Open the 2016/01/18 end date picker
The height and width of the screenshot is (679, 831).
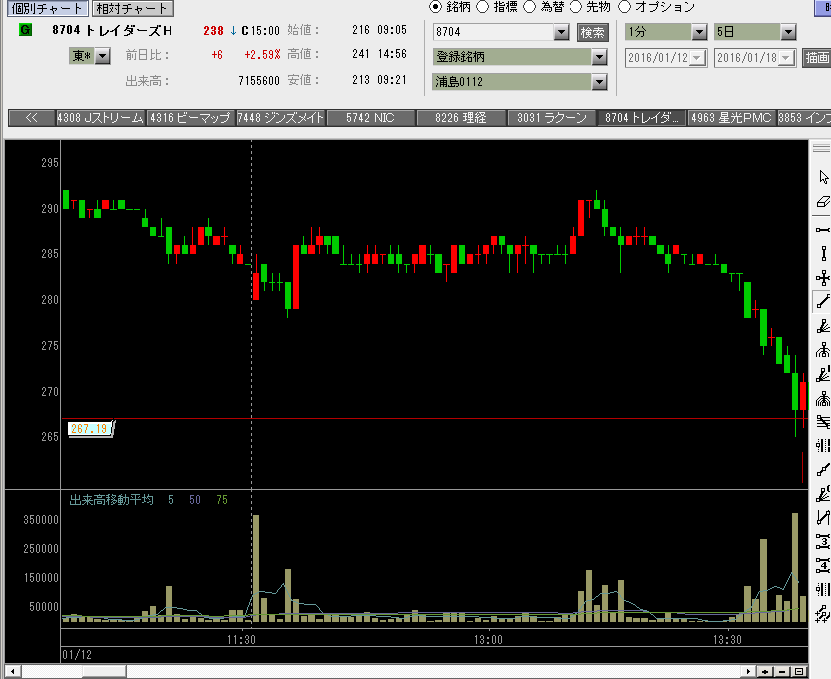(786, 57)
